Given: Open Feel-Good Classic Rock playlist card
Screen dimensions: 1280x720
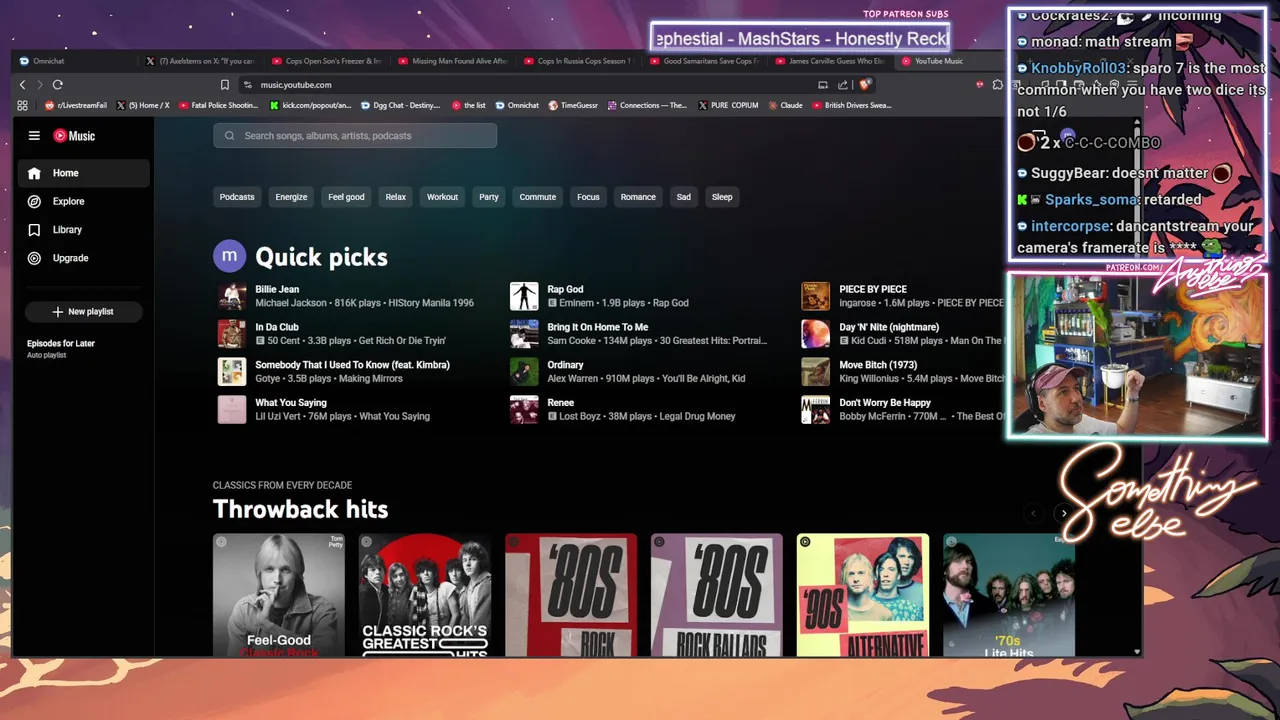Looking at the screenshot, I should point(279,595).
